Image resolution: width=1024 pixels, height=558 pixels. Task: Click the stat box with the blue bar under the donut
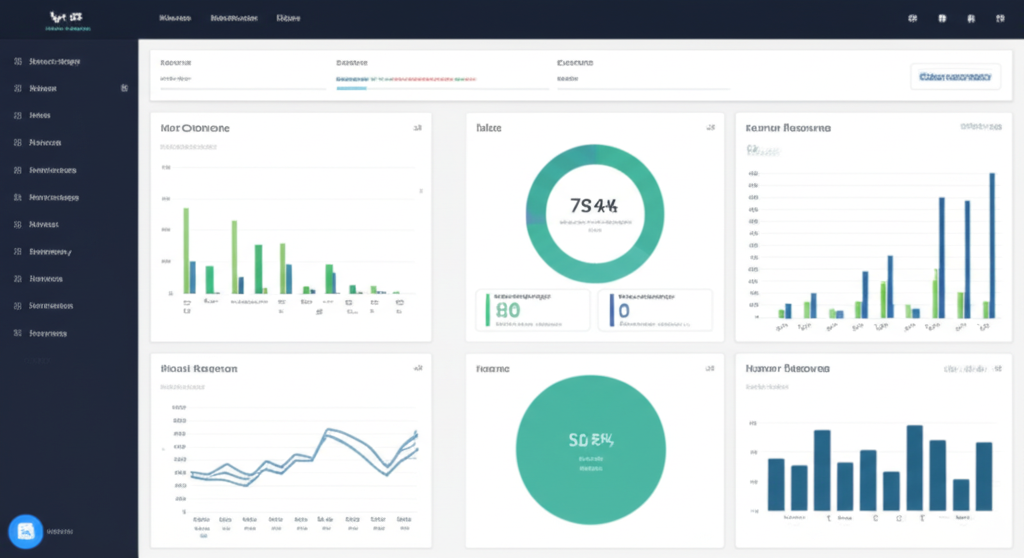[x=655, y=310]
